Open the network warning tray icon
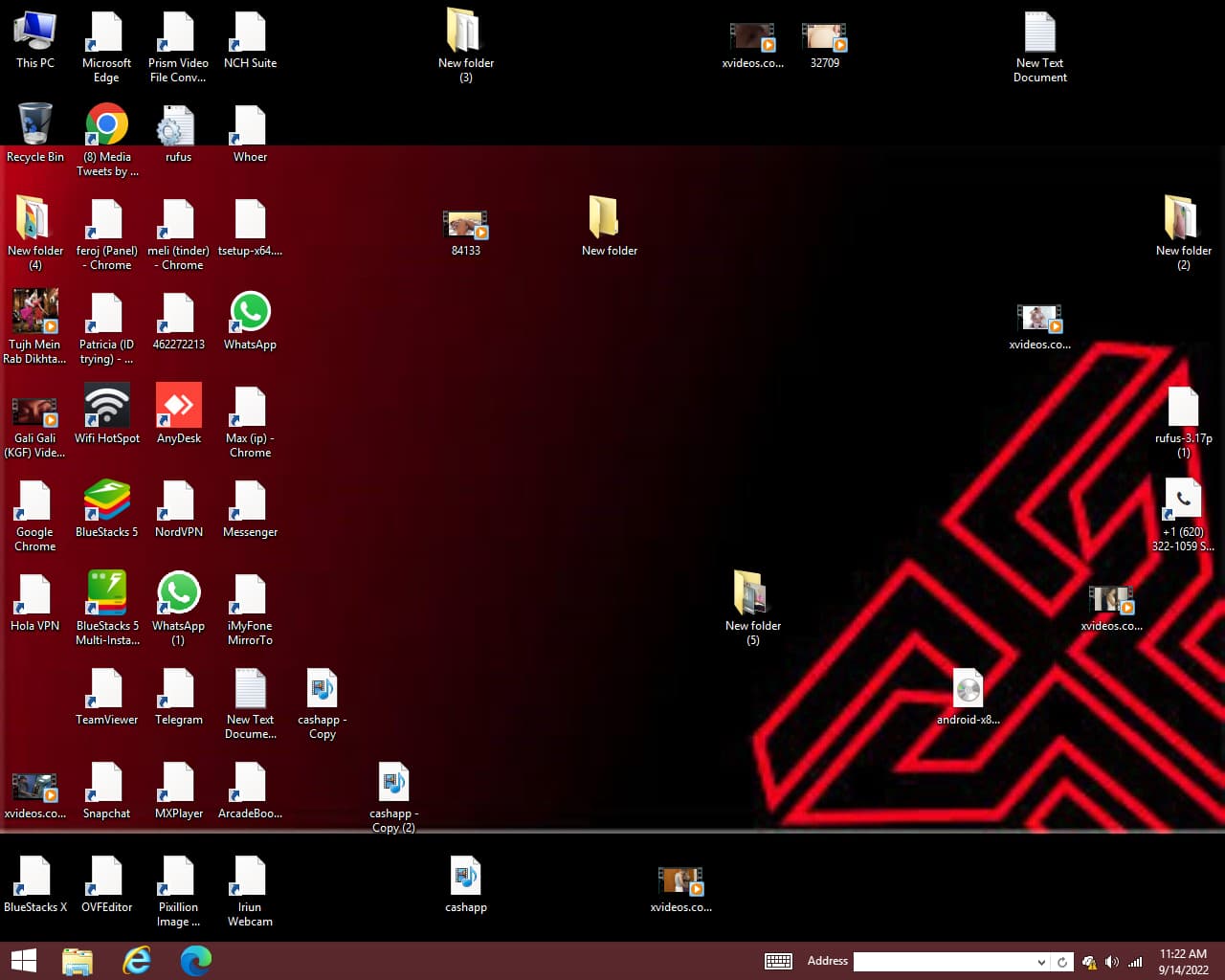 pyautogui.click(x=1089, y=962)
